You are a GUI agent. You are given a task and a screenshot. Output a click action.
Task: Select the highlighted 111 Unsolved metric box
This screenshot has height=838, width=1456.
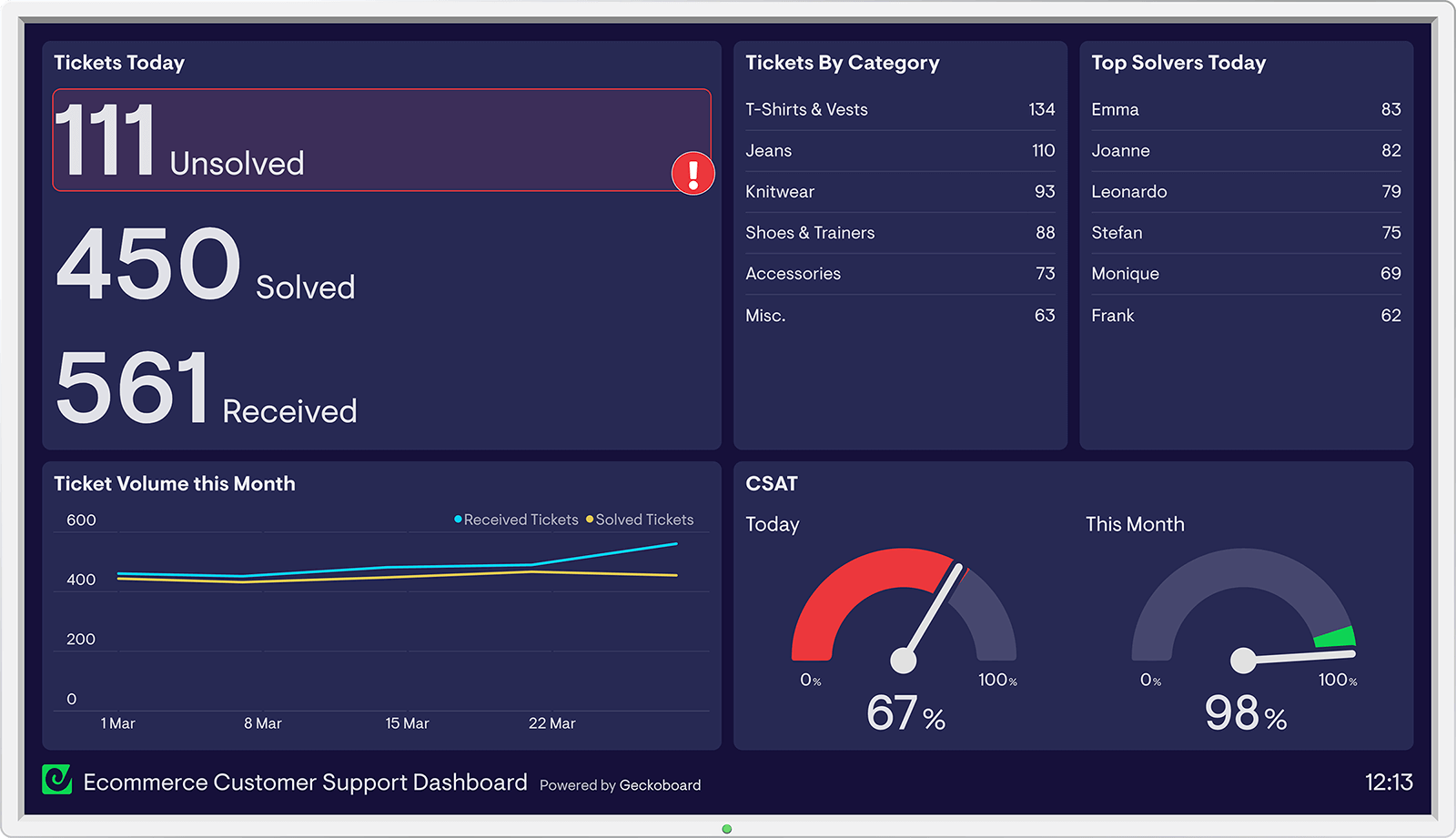(382, 141)
